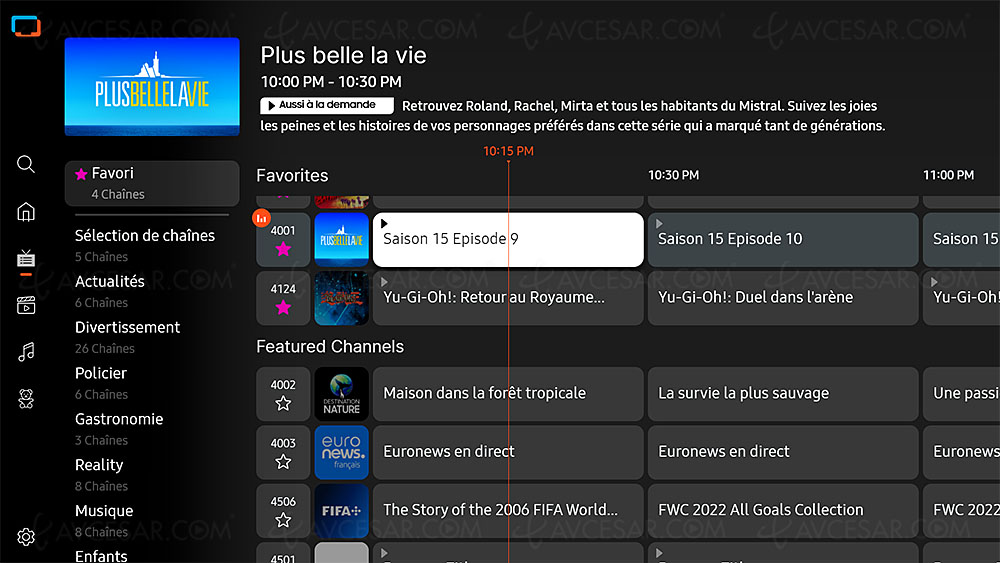Click the Featured Channels section heading
1000x563 pixels.
(x=330, y=347)
